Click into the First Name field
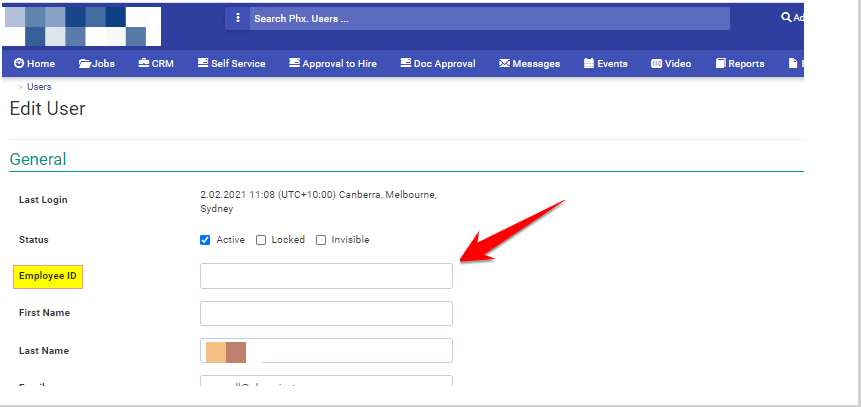Image resolution: width=861 pixels, height=407 pixels. pos(326,313)
